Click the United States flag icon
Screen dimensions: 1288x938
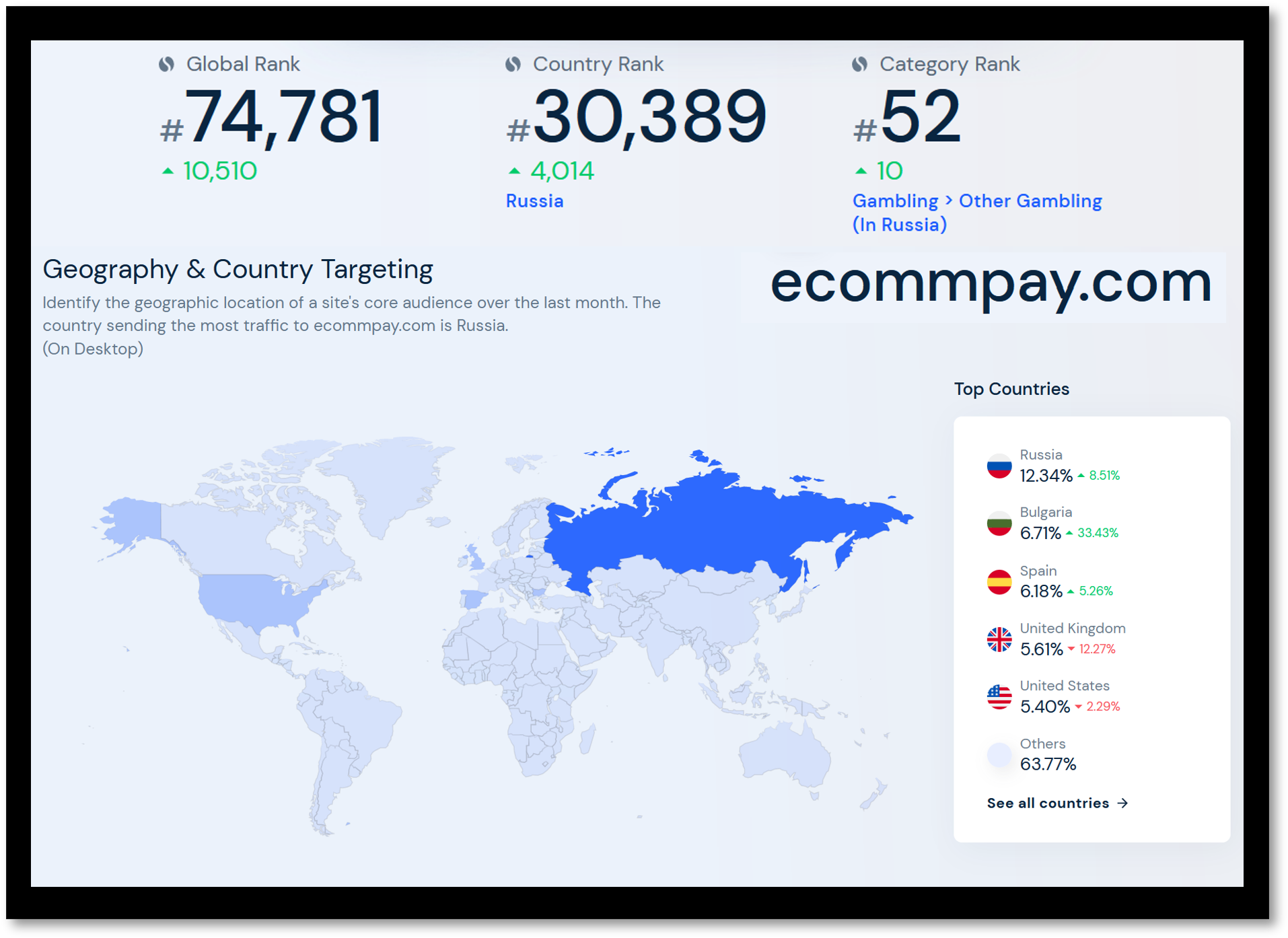(x=999, y=696)
